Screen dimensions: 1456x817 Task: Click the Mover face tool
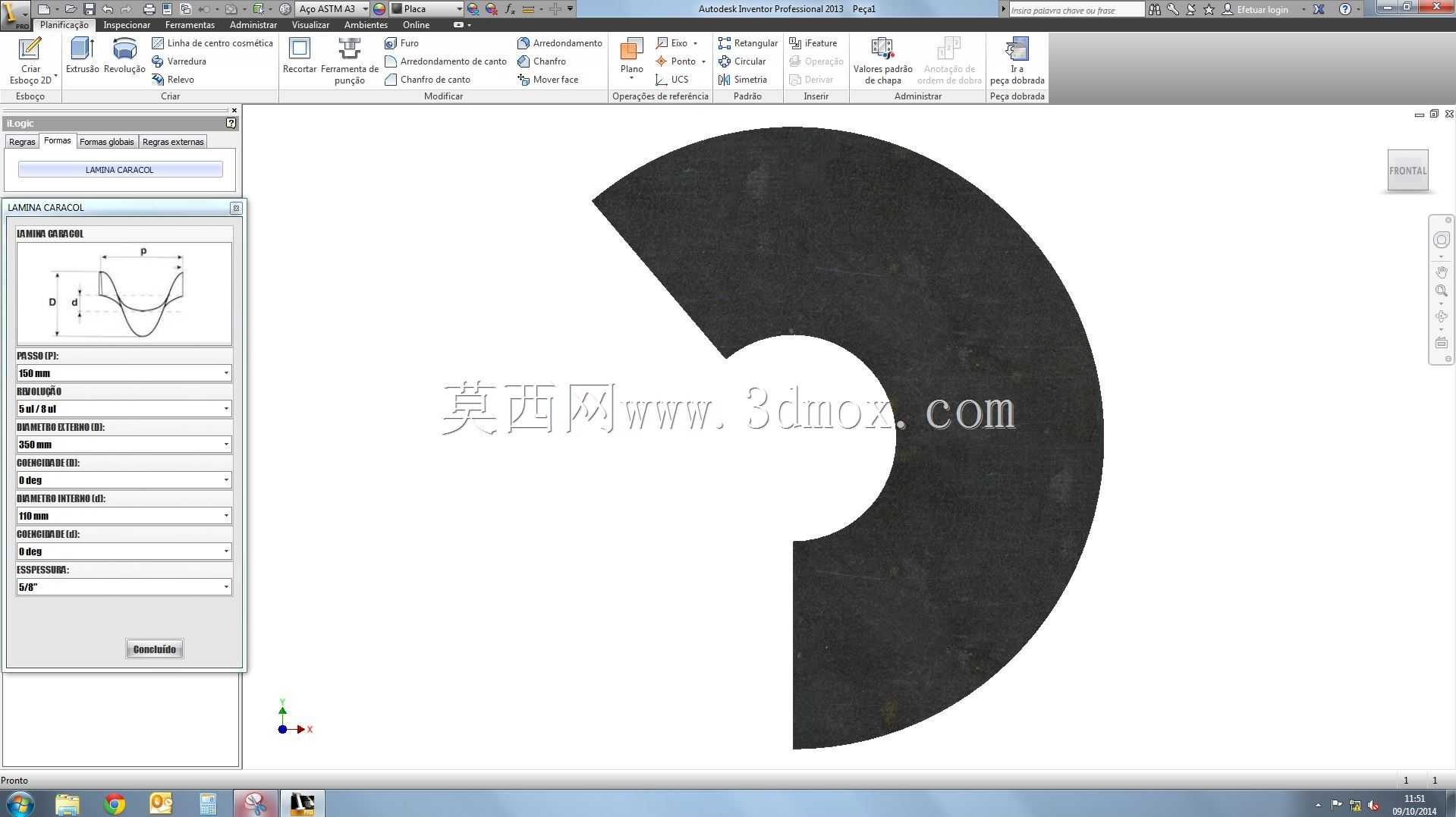[x=548, y=80]
